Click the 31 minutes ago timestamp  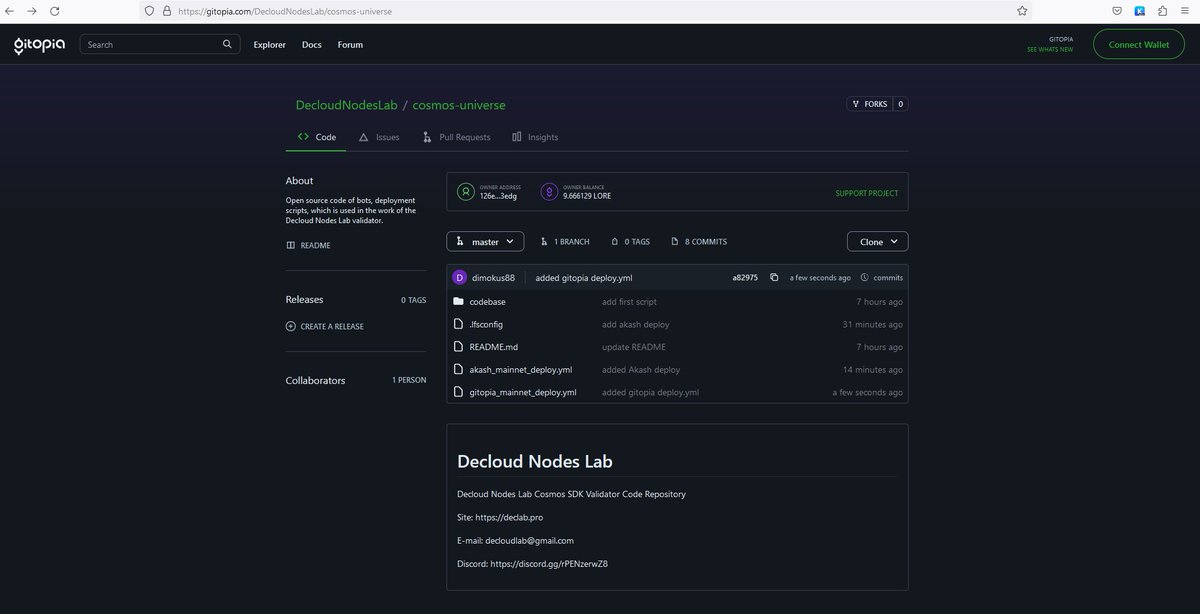pos(873,324)
